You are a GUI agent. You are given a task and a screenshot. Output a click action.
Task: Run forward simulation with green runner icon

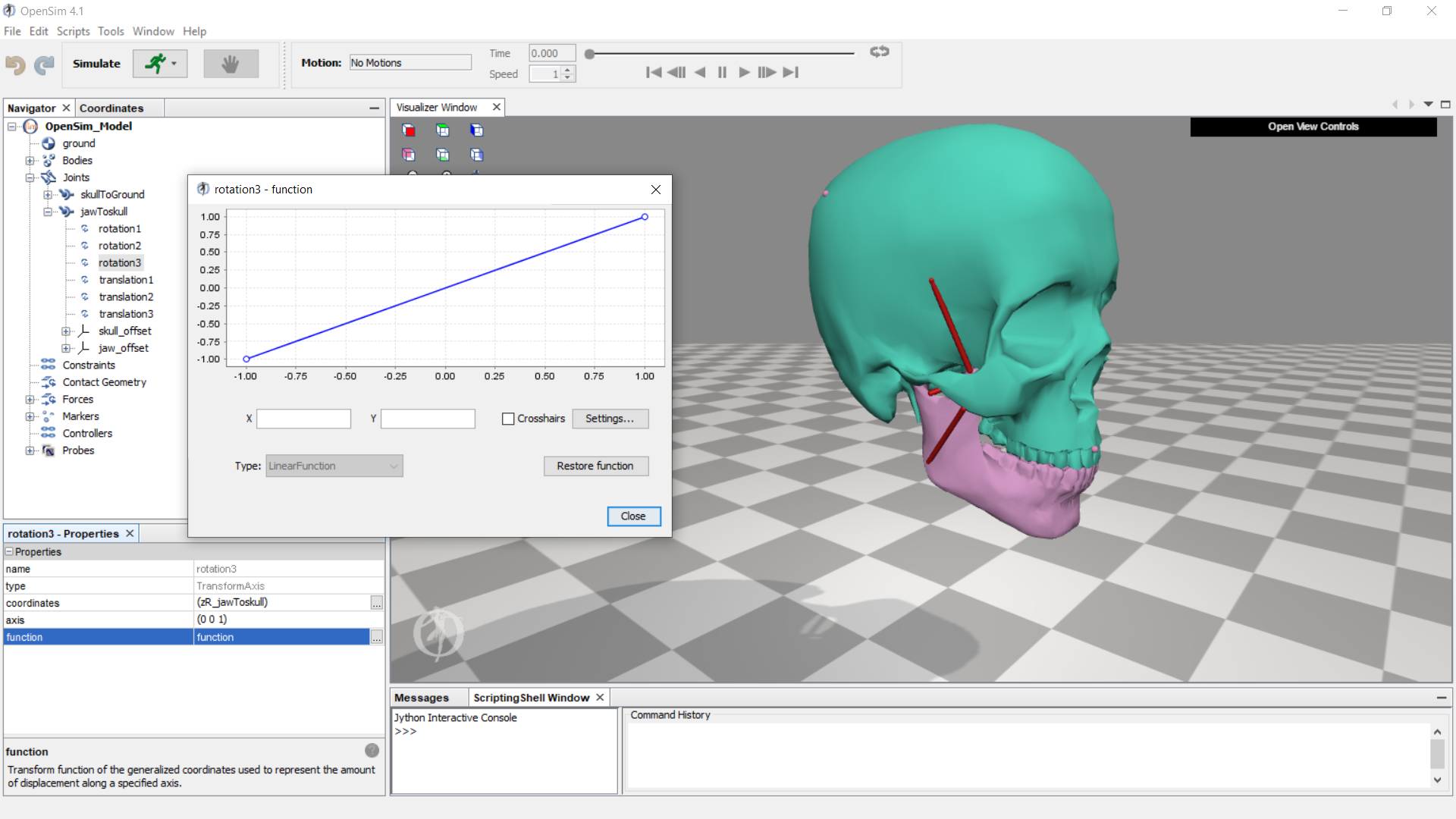(155, 64)
